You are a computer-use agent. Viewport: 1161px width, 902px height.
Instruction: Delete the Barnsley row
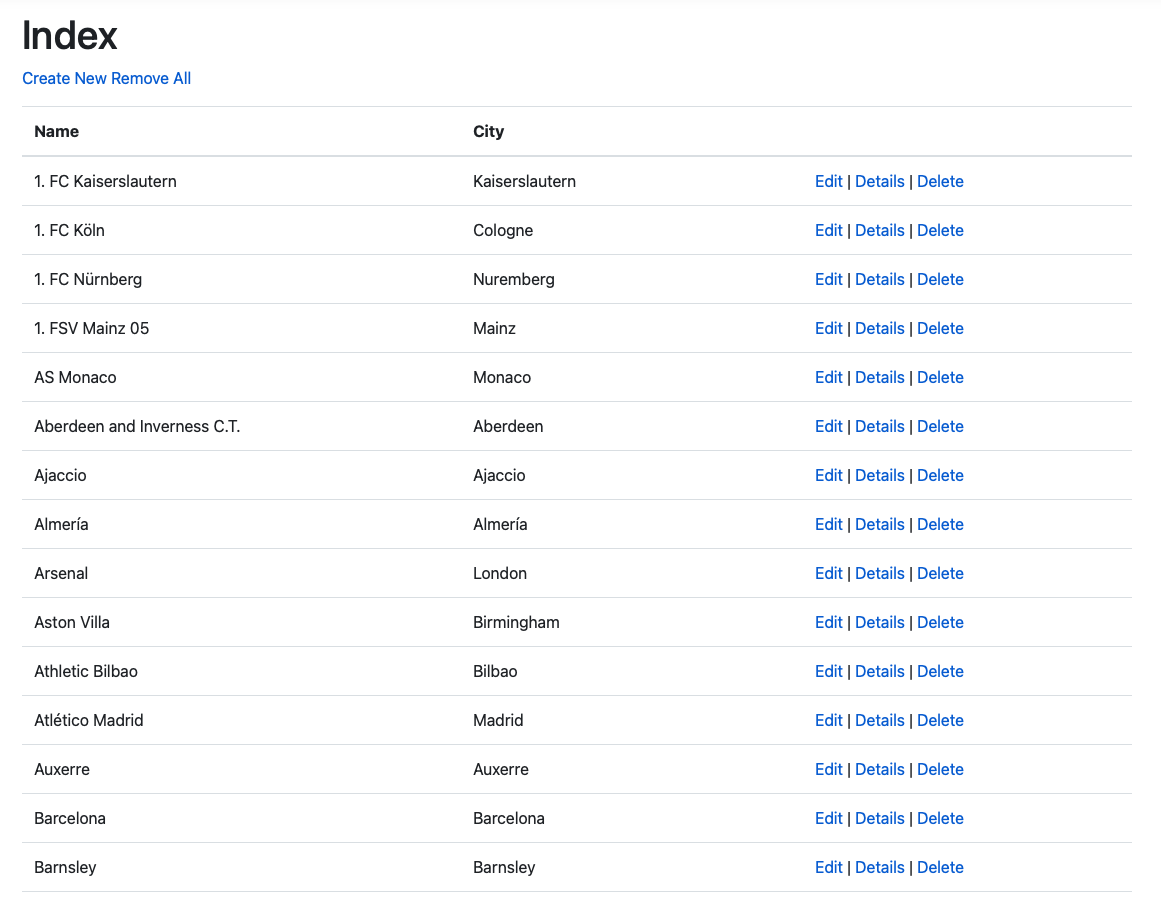click(x=940, y=867)
